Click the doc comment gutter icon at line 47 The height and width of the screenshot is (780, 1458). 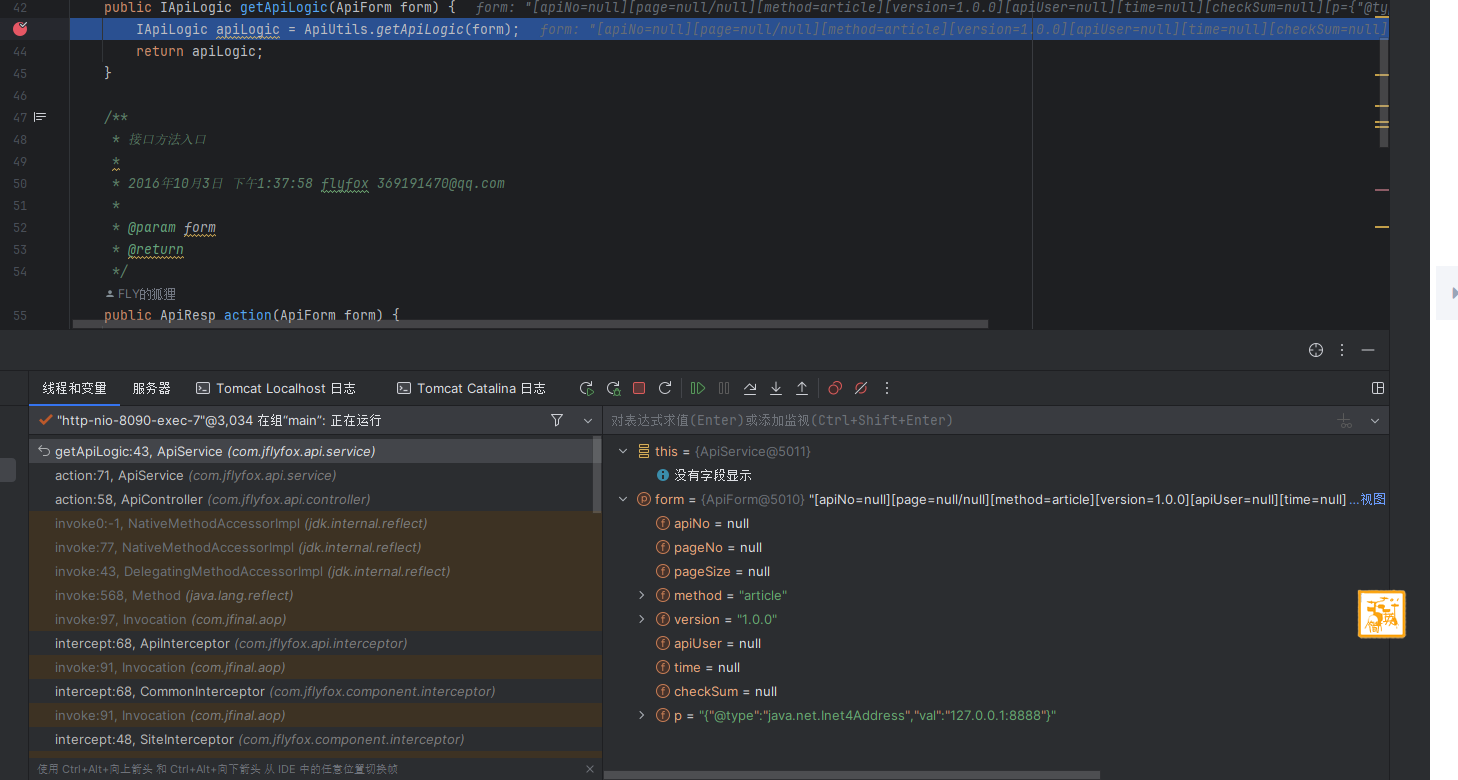pyautogui.click(x=40, y=117)
